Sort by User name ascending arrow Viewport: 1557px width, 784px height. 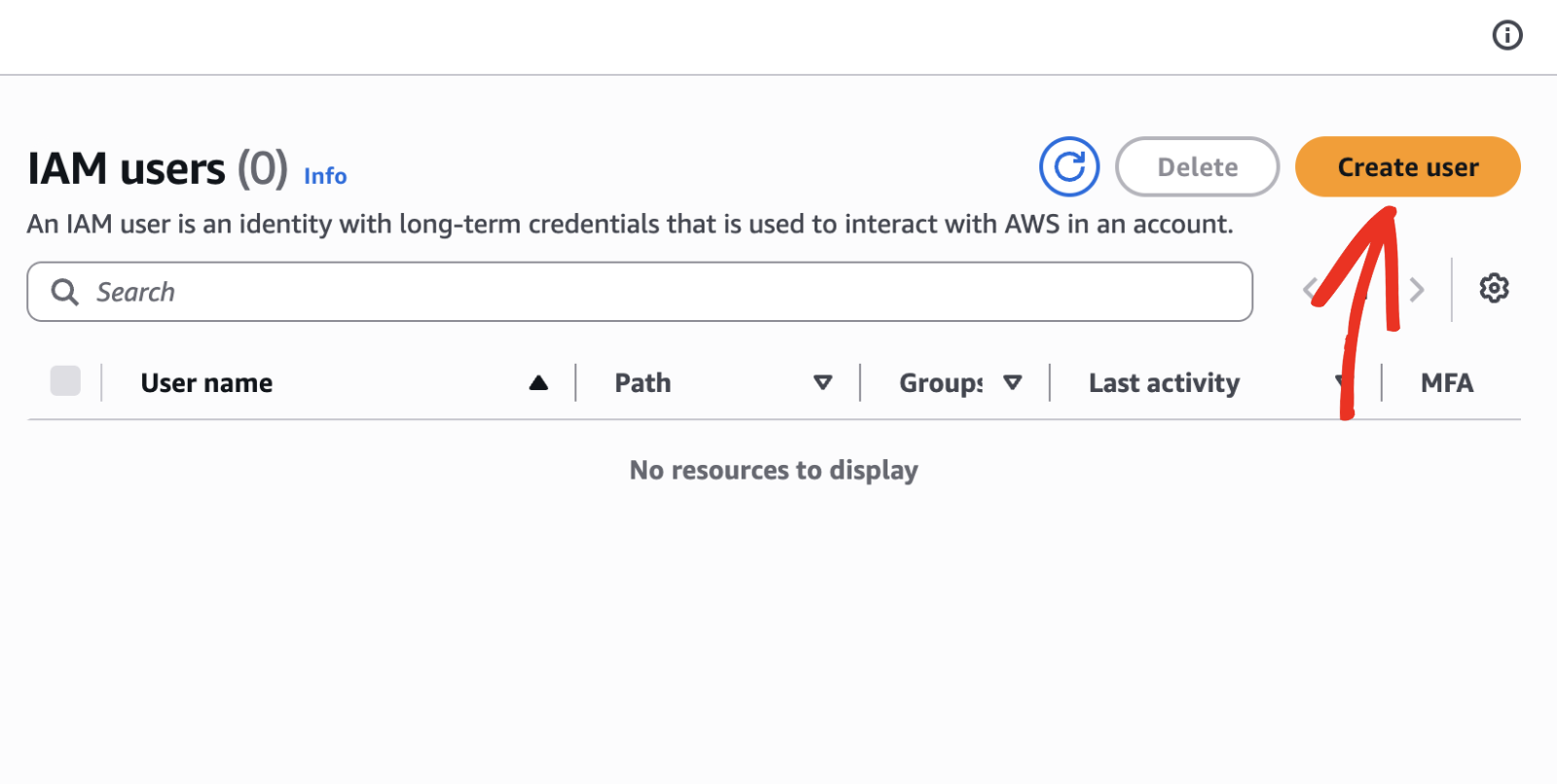click(x=538, y=383)
